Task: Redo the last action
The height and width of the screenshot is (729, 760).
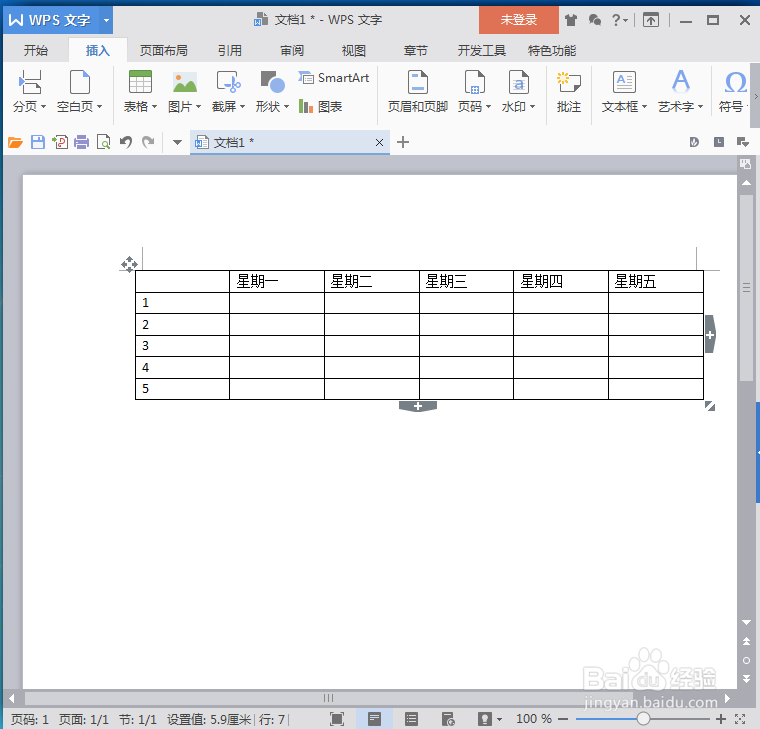Action: (148, 143)
